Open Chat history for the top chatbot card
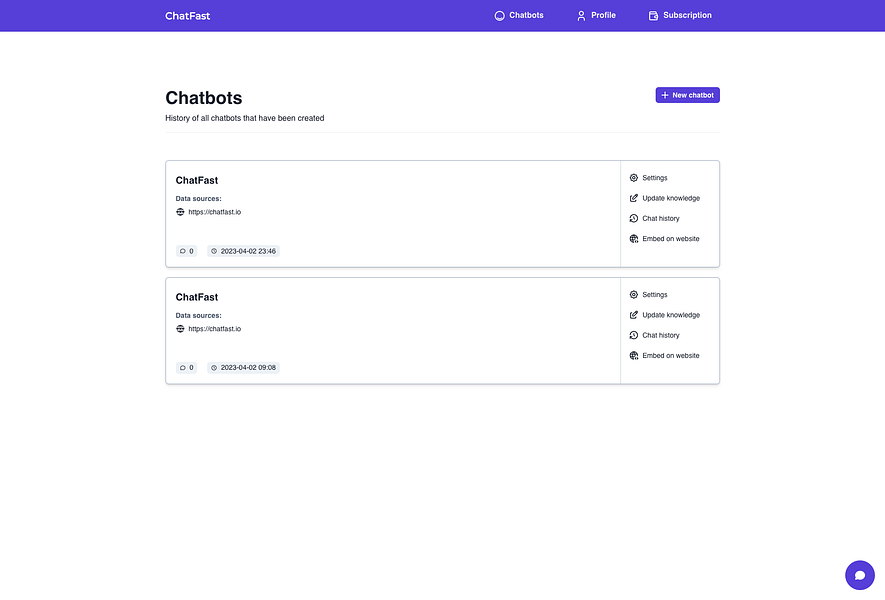The height and width of the screenshot is (600, 885). 660,217
